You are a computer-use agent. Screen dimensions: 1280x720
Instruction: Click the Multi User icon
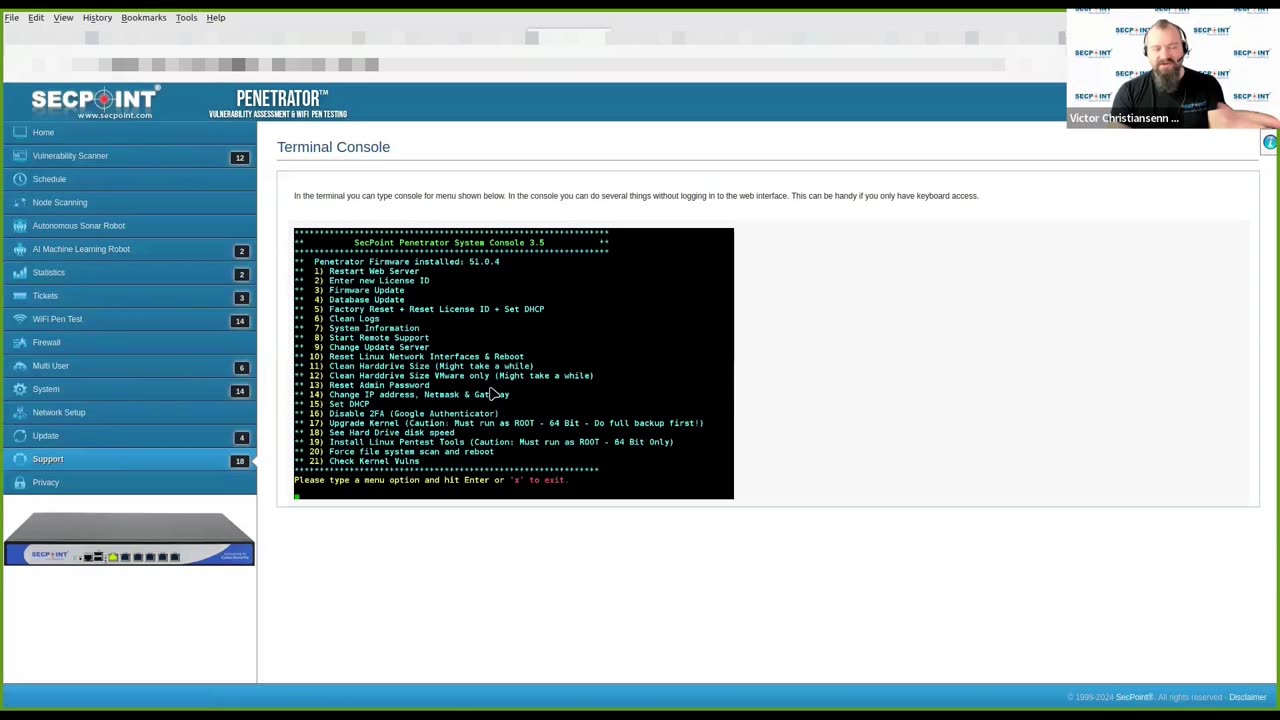point(20,366)
